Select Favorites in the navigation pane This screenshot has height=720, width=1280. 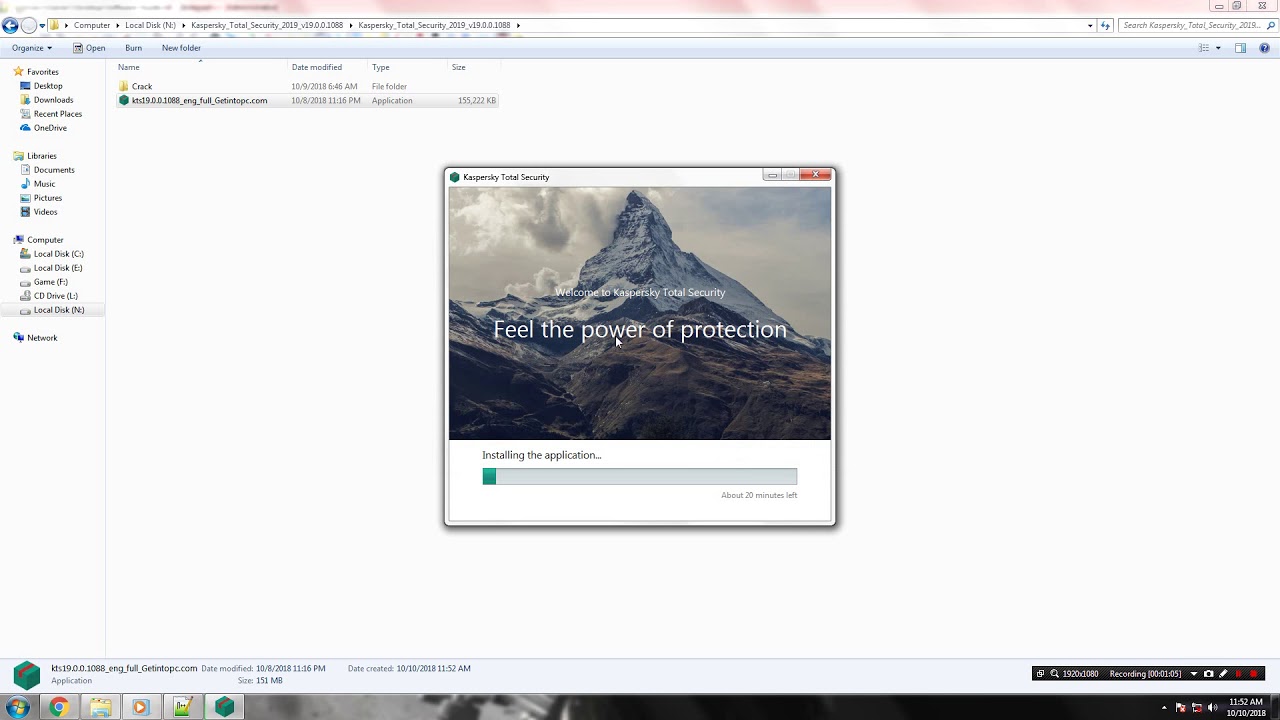[x=36, y=72]
